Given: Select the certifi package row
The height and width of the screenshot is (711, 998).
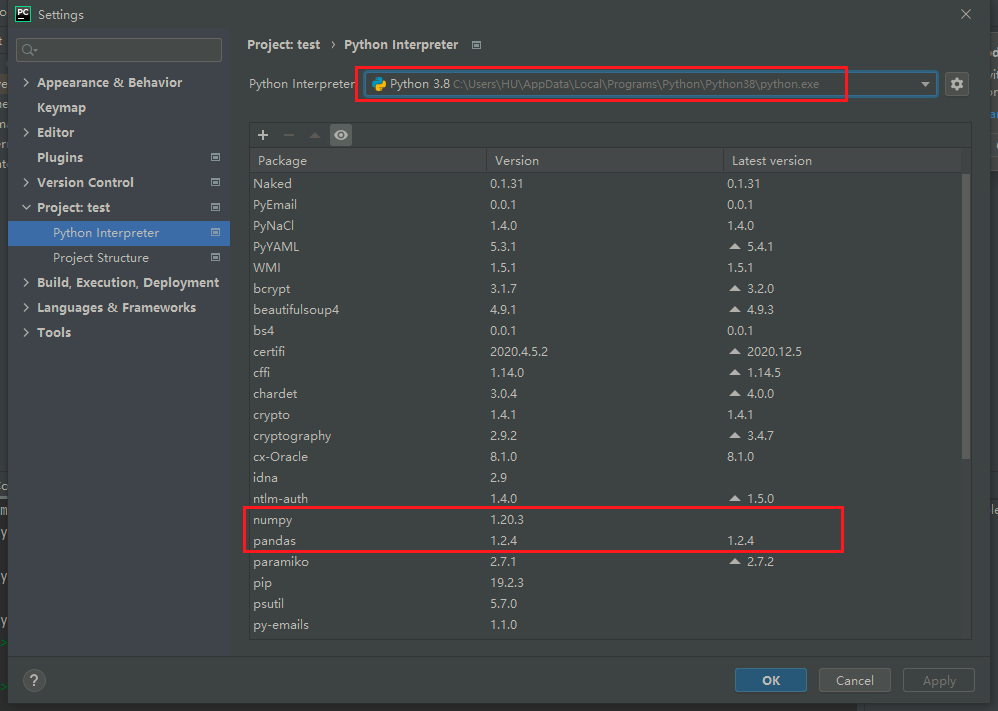Looking at the screenshot, I should pos(605,351).
